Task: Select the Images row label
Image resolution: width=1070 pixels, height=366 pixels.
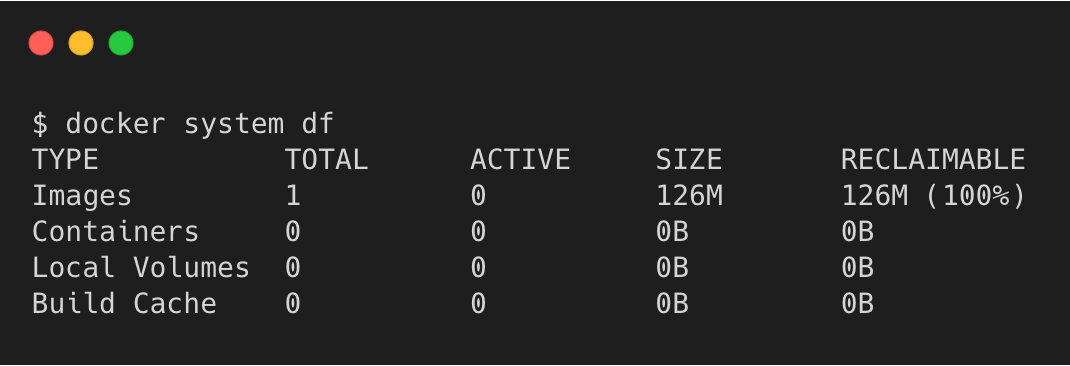Action: [x=82, y=196]
